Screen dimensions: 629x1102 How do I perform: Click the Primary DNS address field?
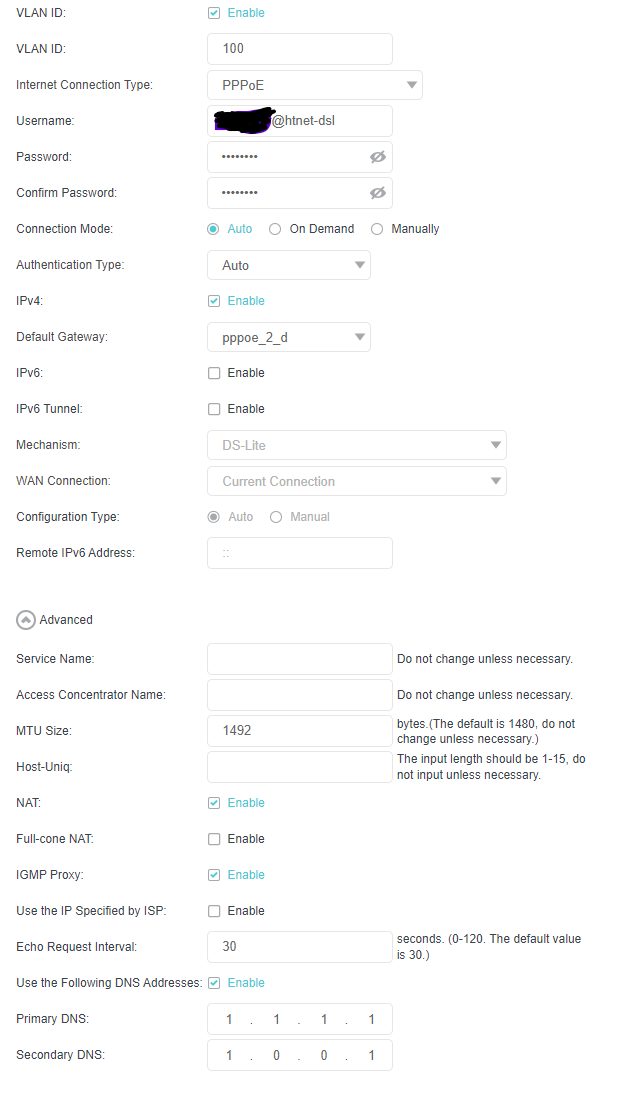click(x=300, y=1019)
